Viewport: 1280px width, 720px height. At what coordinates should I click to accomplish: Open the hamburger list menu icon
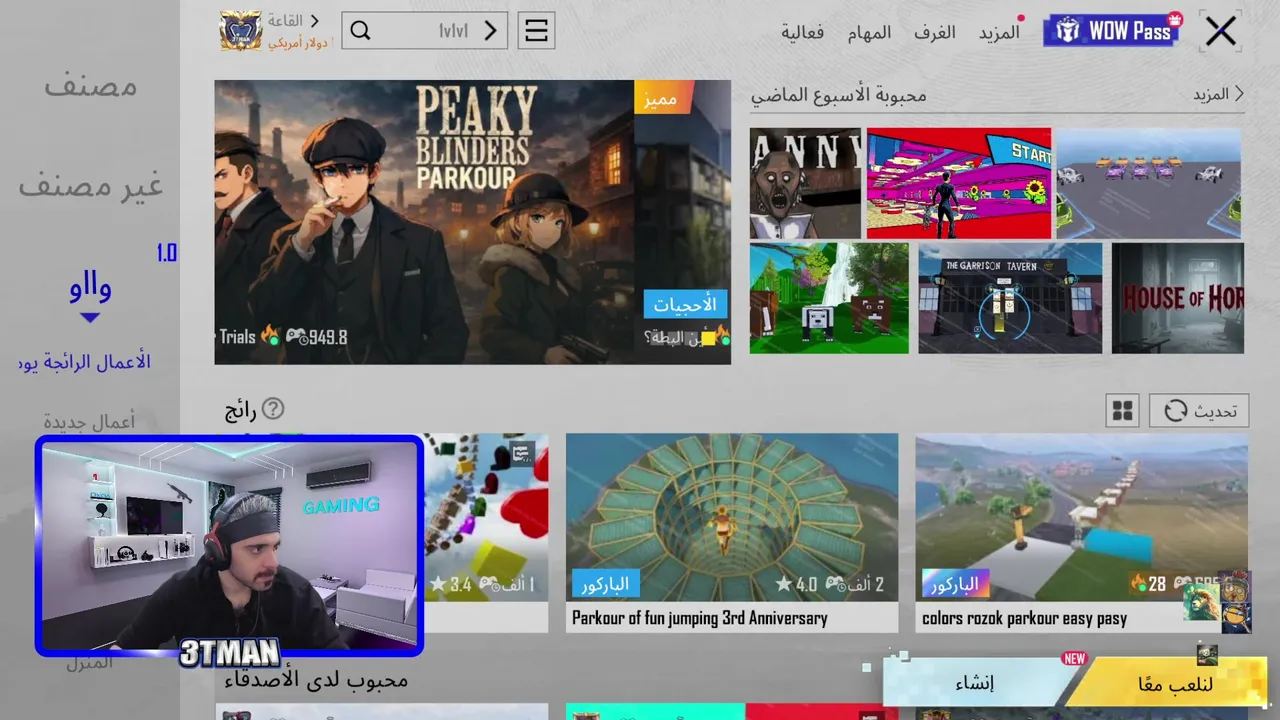click(536, 31)
